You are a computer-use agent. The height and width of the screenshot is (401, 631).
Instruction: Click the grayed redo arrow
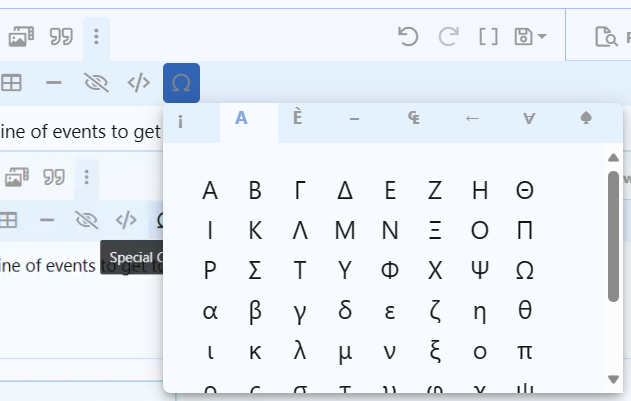point(449,37)
